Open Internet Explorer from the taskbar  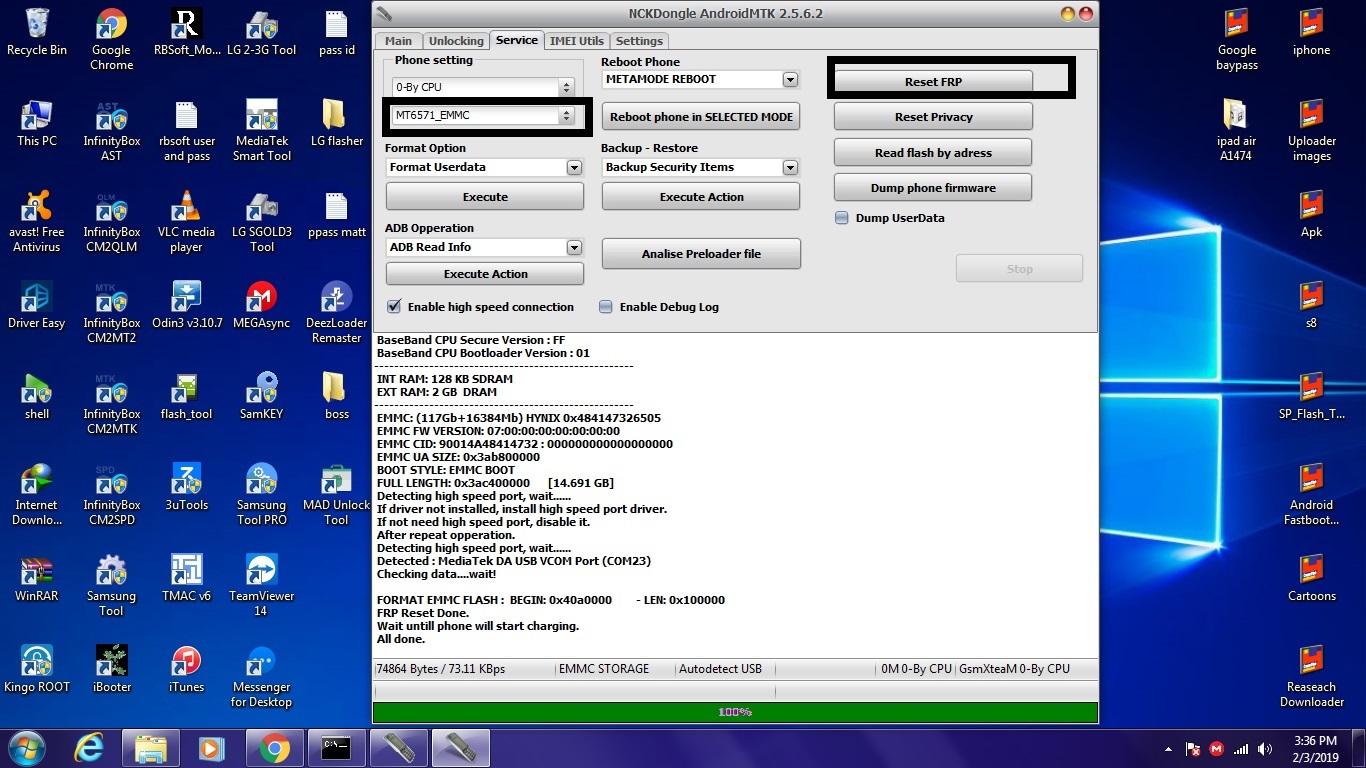pos(89,748)
